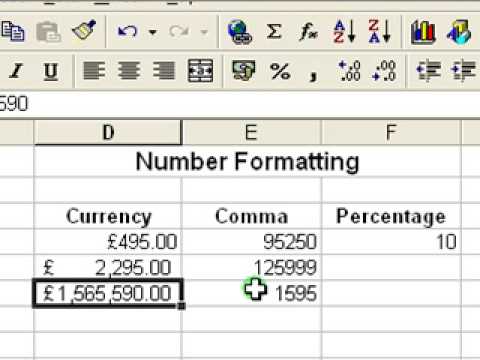Image resolution: width=480 pixels, height=360 pixels.
Task: Select column E header
Action: [252, 133]
